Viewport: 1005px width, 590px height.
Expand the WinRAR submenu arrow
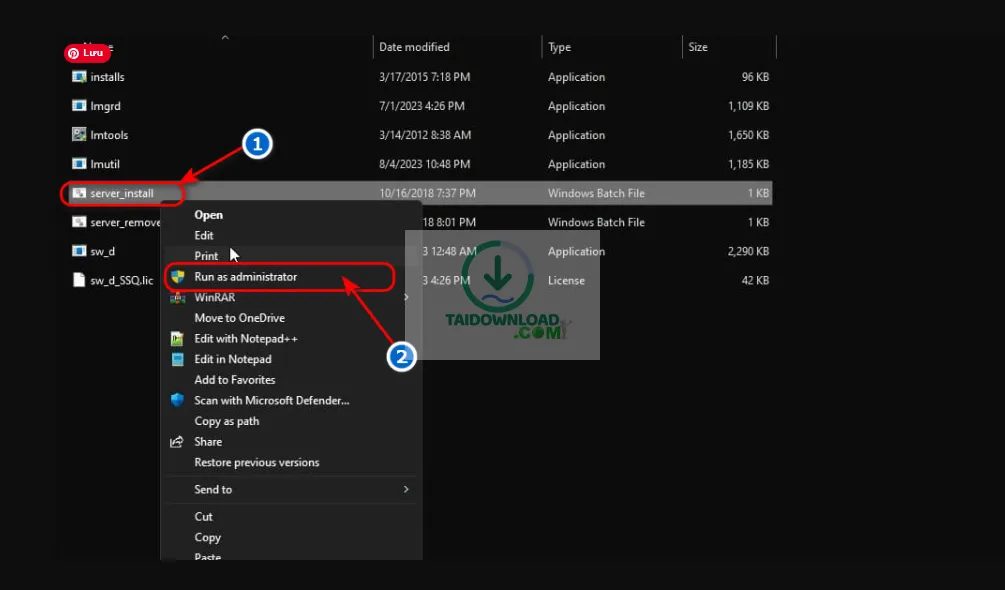click(406, 298)
